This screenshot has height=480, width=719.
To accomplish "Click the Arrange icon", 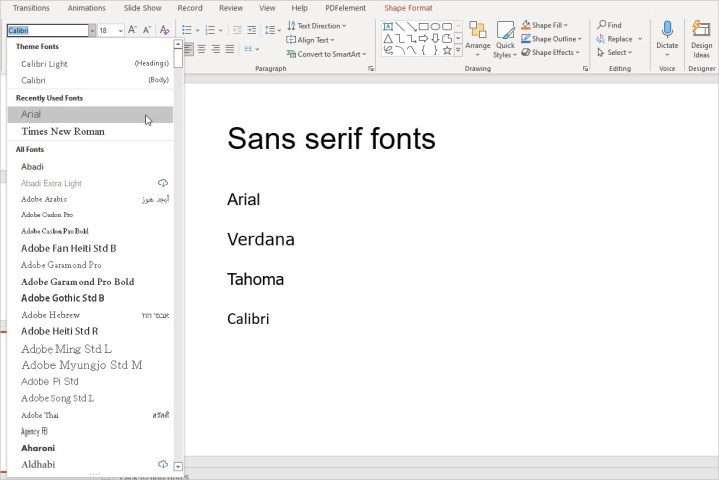I will [x=478, y=32].
